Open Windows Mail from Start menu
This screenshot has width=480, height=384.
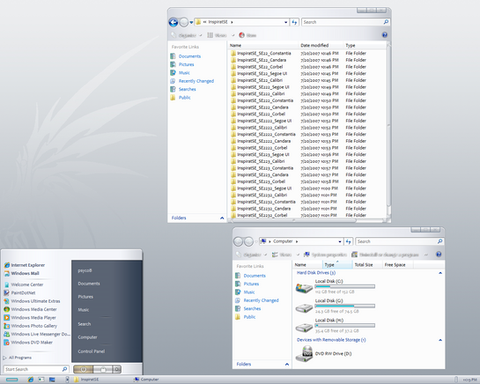tap(22, 273)
